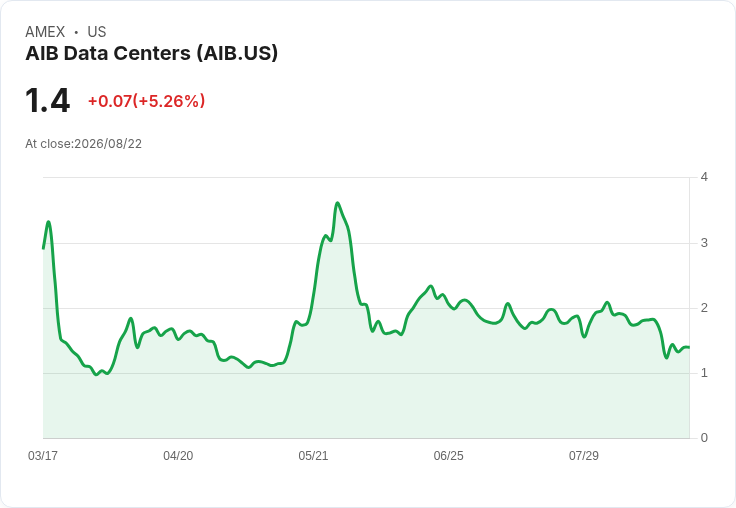Screen dimensions: 736x508
Task: Click the US market label
Action: (97, 32)
